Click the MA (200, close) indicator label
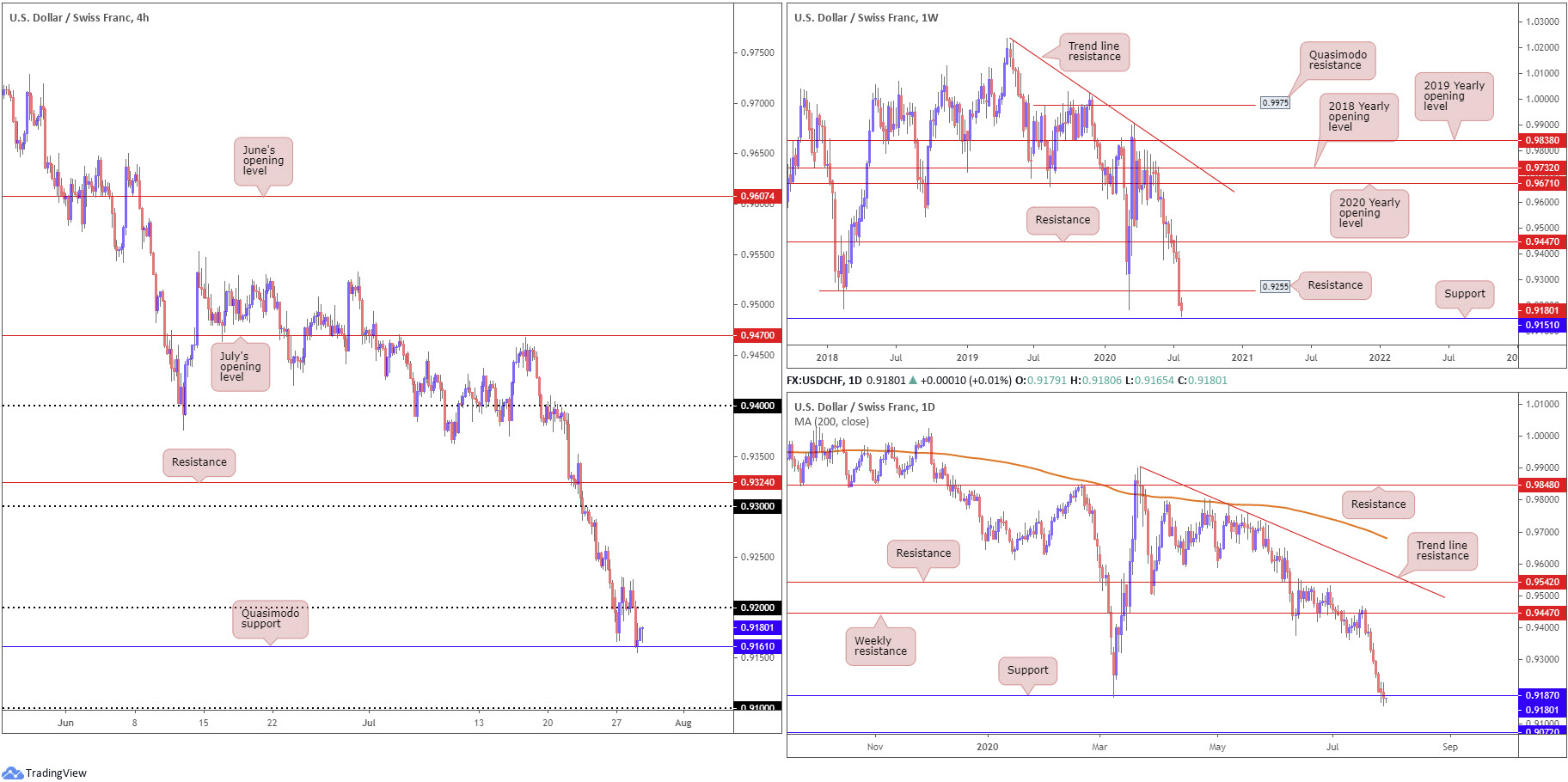Image resolution: width=1568 pixels, height=782 pixels. pyautogui.click(x=831, y=421)
